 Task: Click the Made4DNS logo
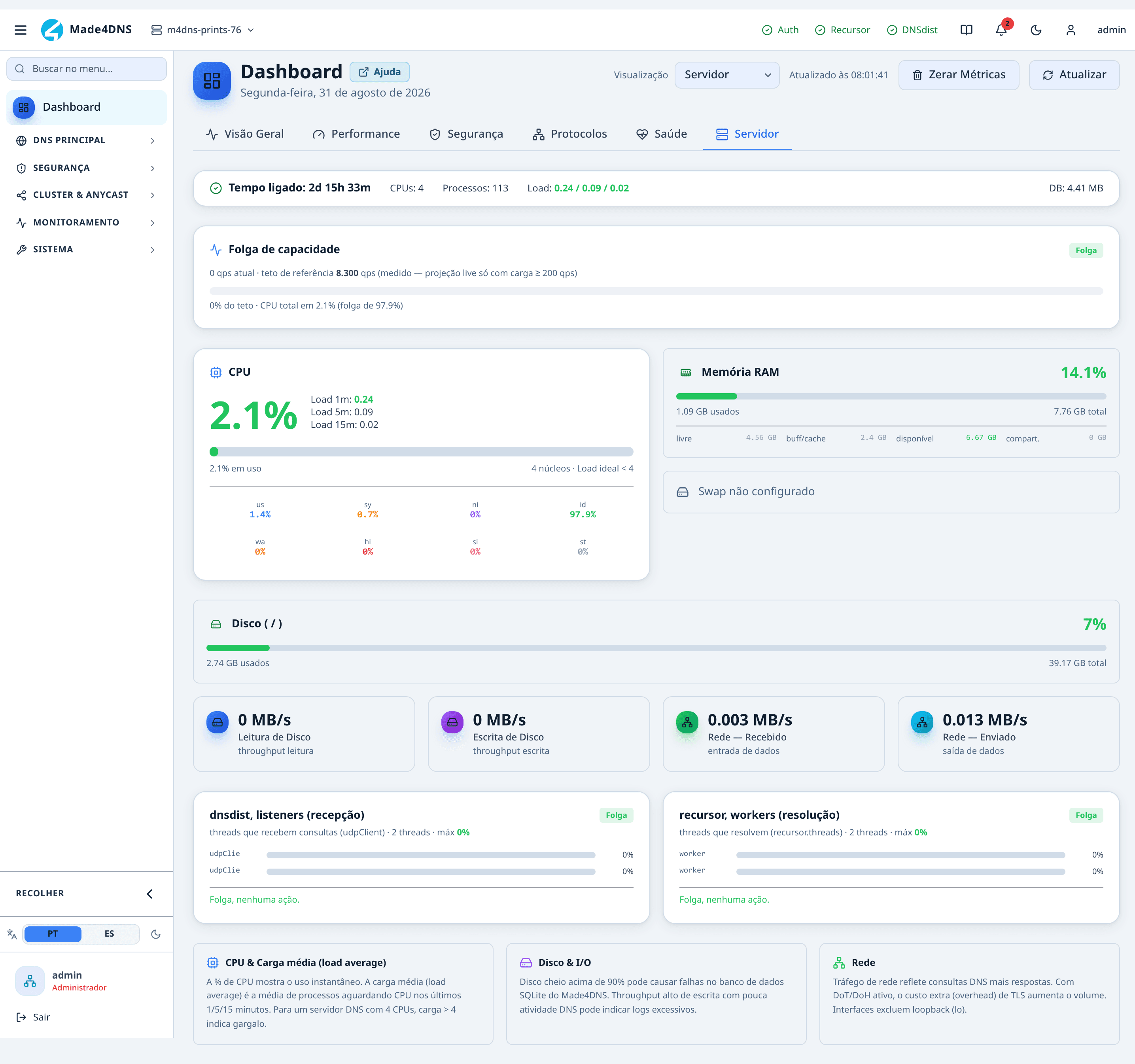pyautogui.click(x=86, y=30)
